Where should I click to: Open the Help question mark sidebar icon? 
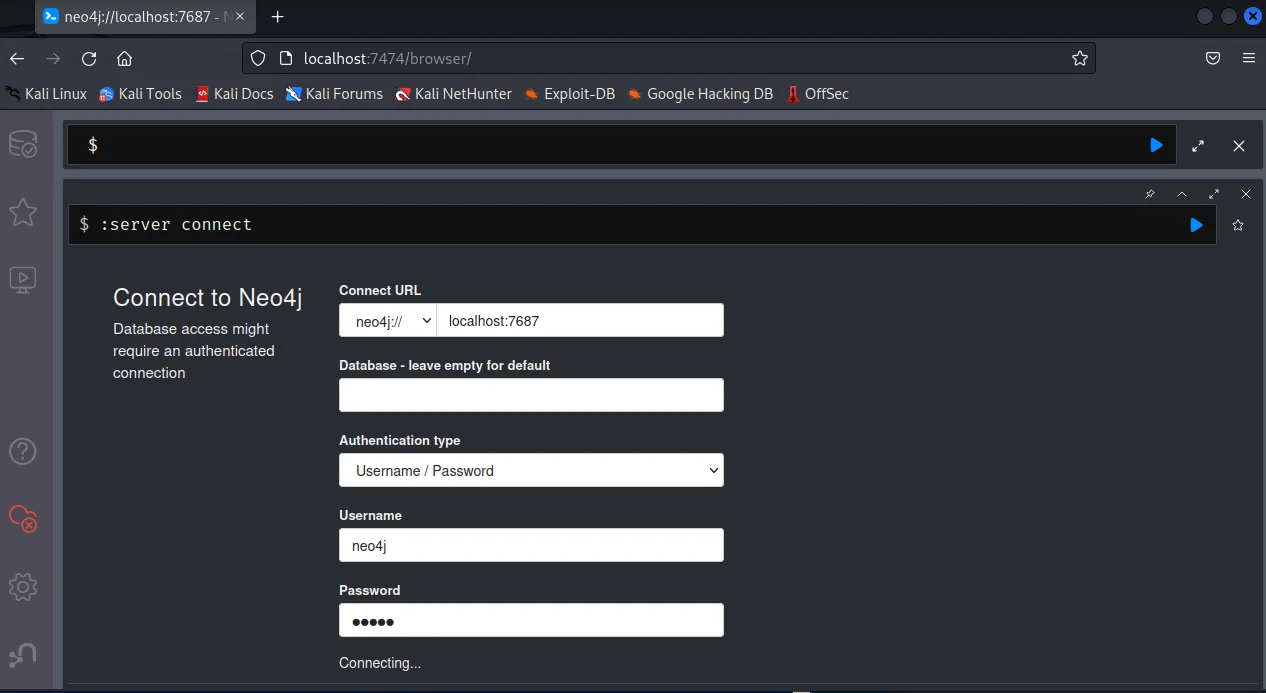click(x=23, y=451)
